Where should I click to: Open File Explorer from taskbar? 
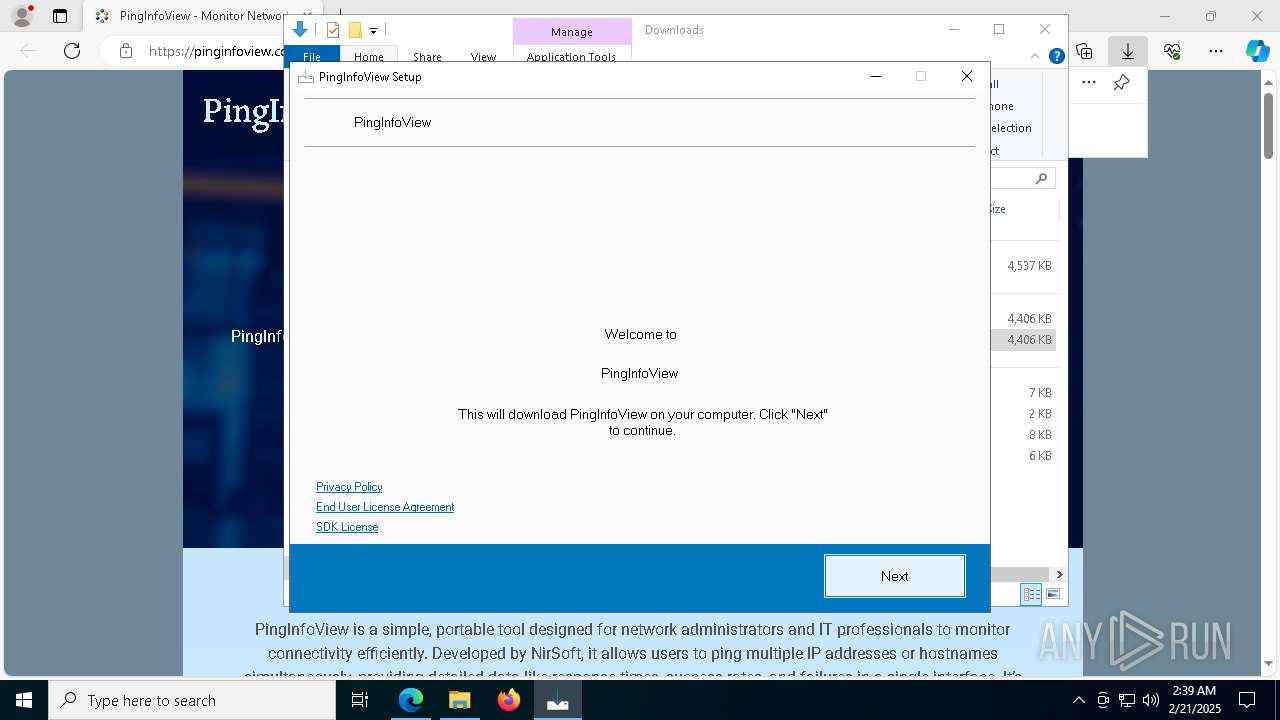point(460,700)
